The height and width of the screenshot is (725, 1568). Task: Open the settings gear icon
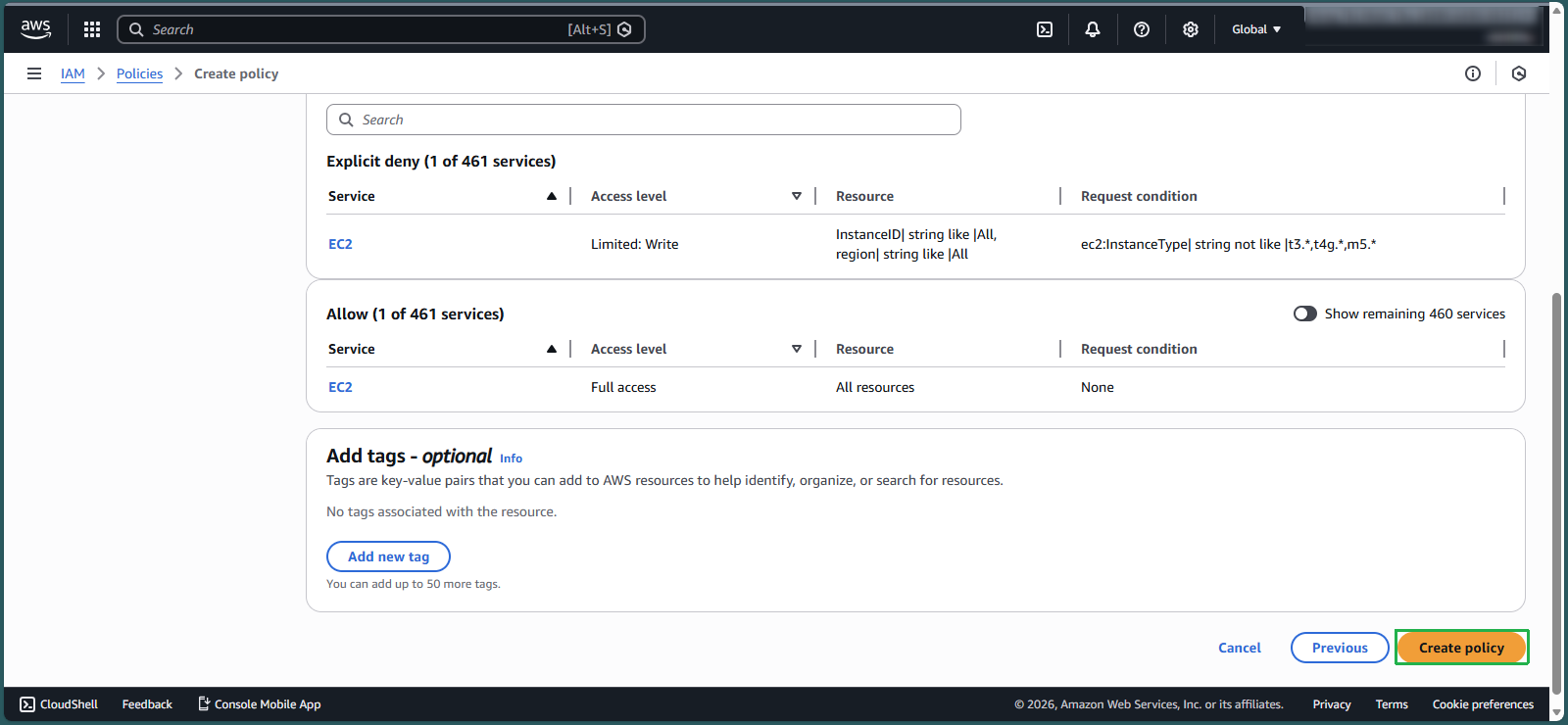(x=1191, y=29)
